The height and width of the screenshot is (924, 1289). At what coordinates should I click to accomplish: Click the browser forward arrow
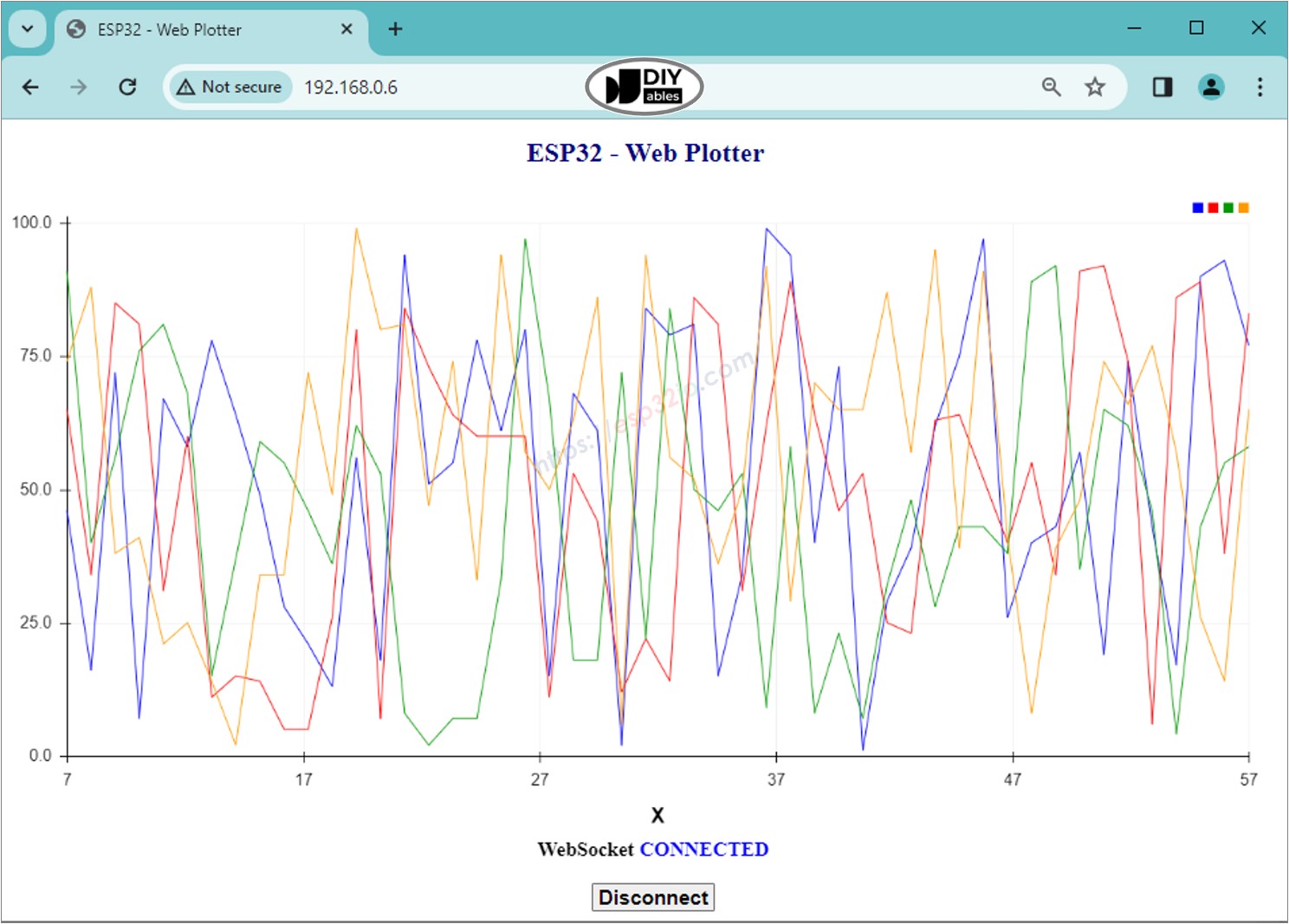pyautogui.click(x=78, y=87)
